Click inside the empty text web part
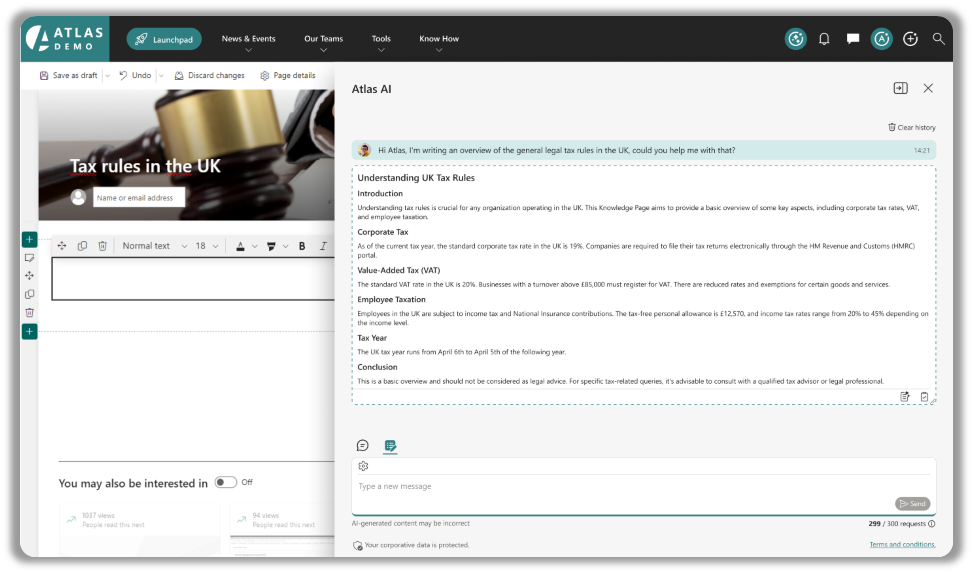Image resolution: width=973 pixels, height=573 pixels. click(x=193, y=279)
